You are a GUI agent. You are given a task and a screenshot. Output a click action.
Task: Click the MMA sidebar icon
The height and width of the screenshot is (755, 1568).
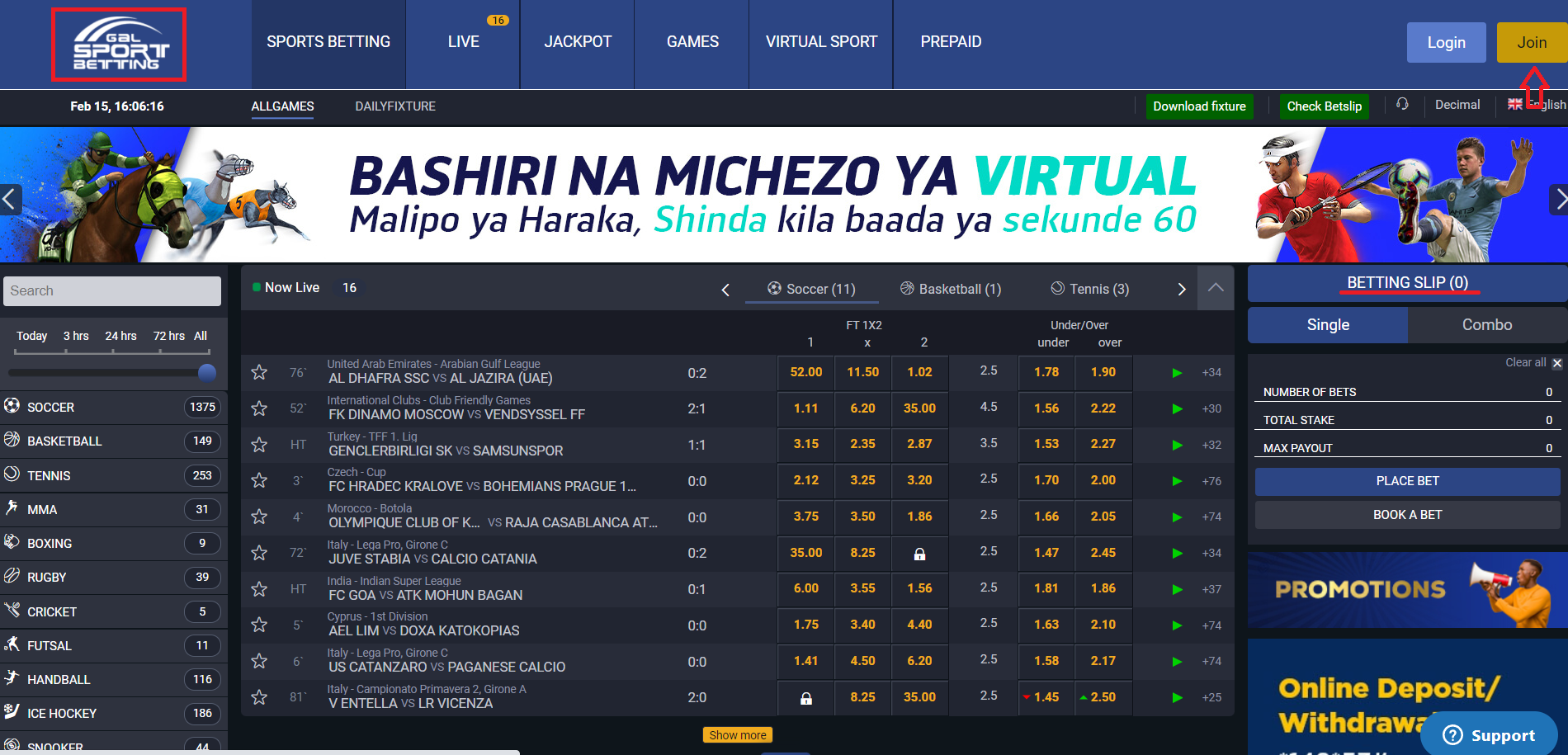[12, 507]
